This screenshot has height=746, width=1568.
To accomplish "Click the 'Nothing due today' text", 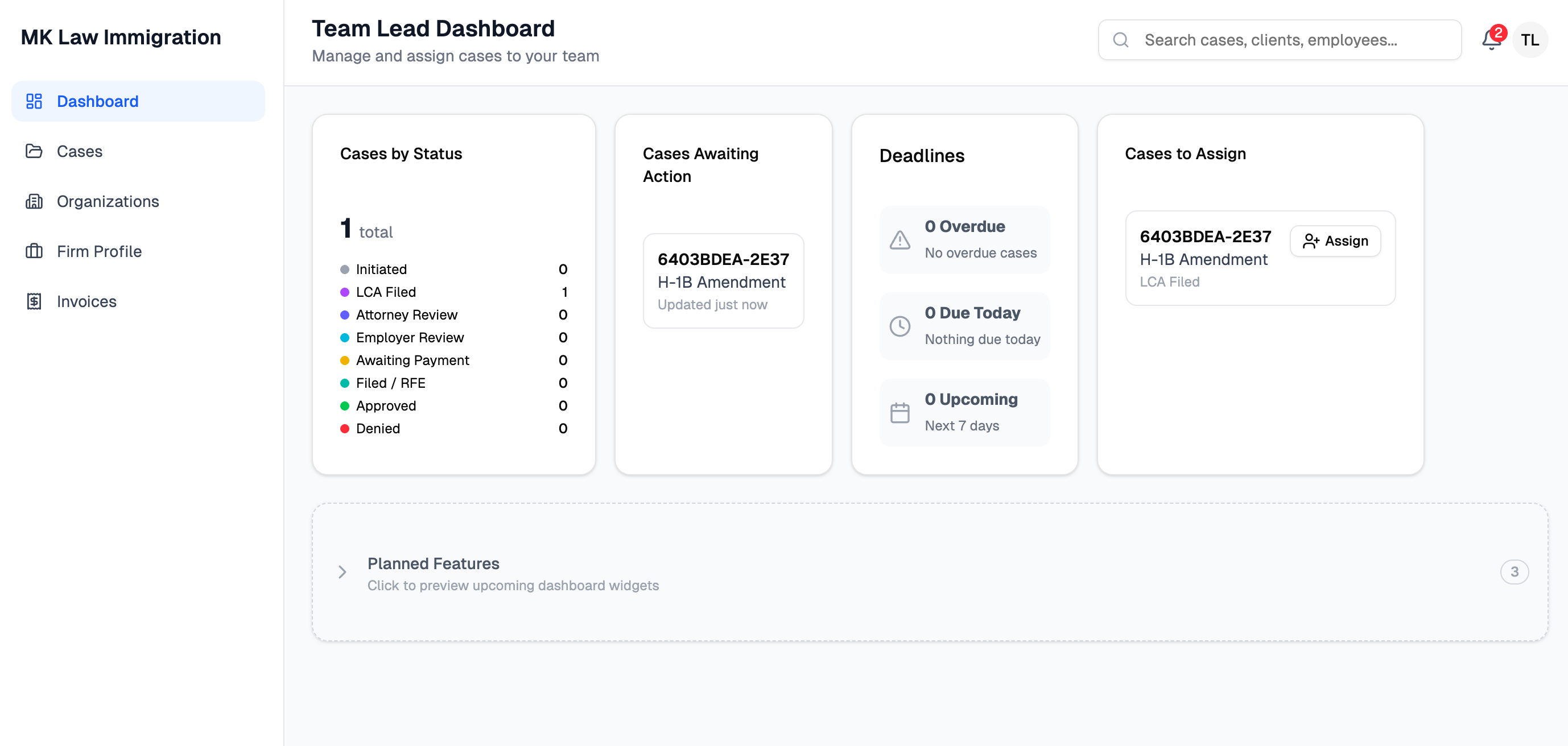I will coord(983,339).
